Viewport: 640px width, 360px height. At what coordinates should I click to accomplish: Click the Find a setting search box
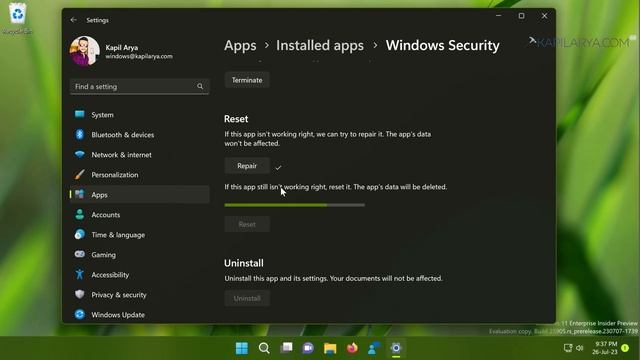click(x=140, y=87)
